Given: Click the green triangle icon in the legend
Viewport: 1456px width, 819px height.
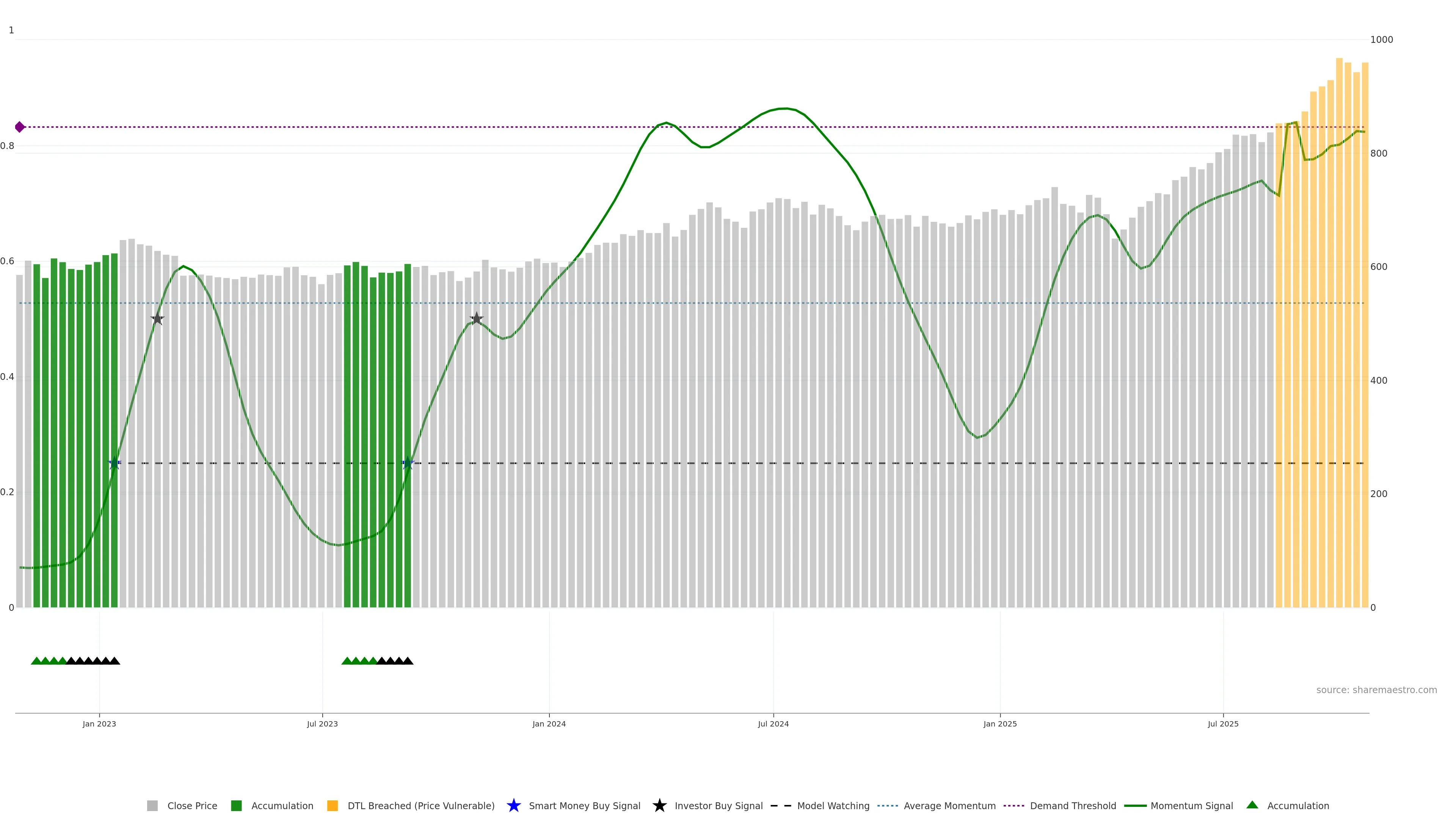Looking at the screenshot, I should pos(1252,805).
